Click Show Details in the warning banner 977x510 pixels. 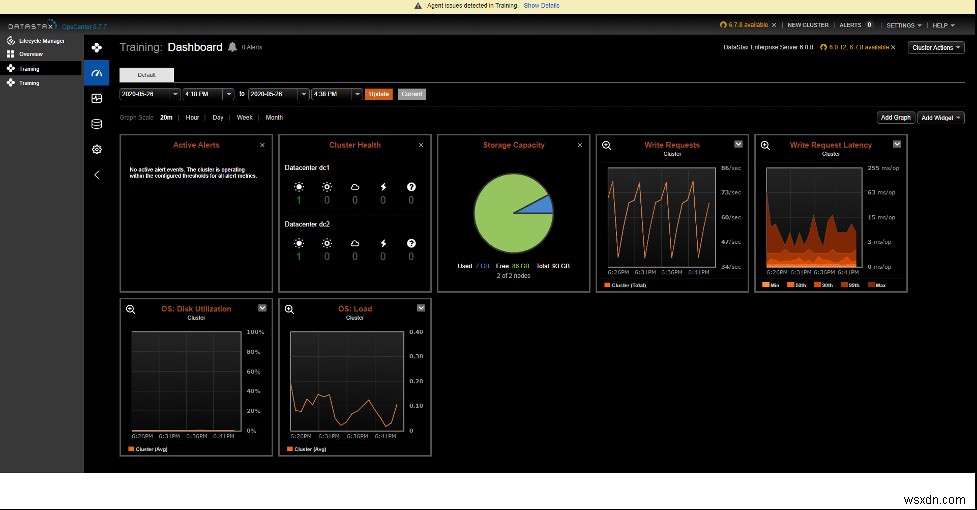tap(541, 6)
